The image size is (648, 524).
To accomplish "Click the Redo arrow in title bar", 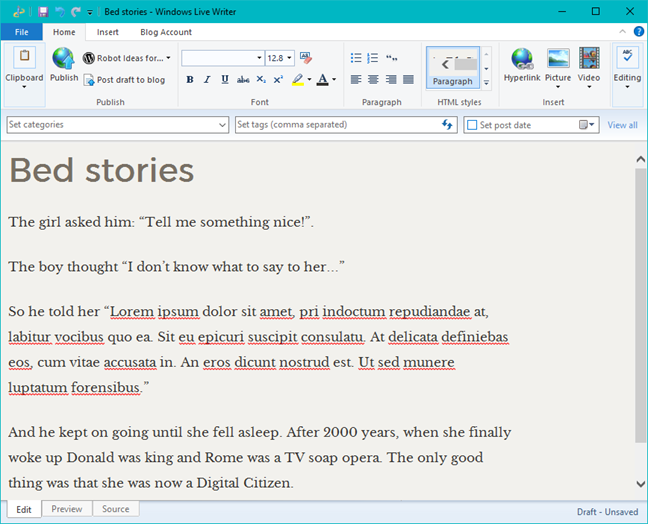I will [76, 12].
